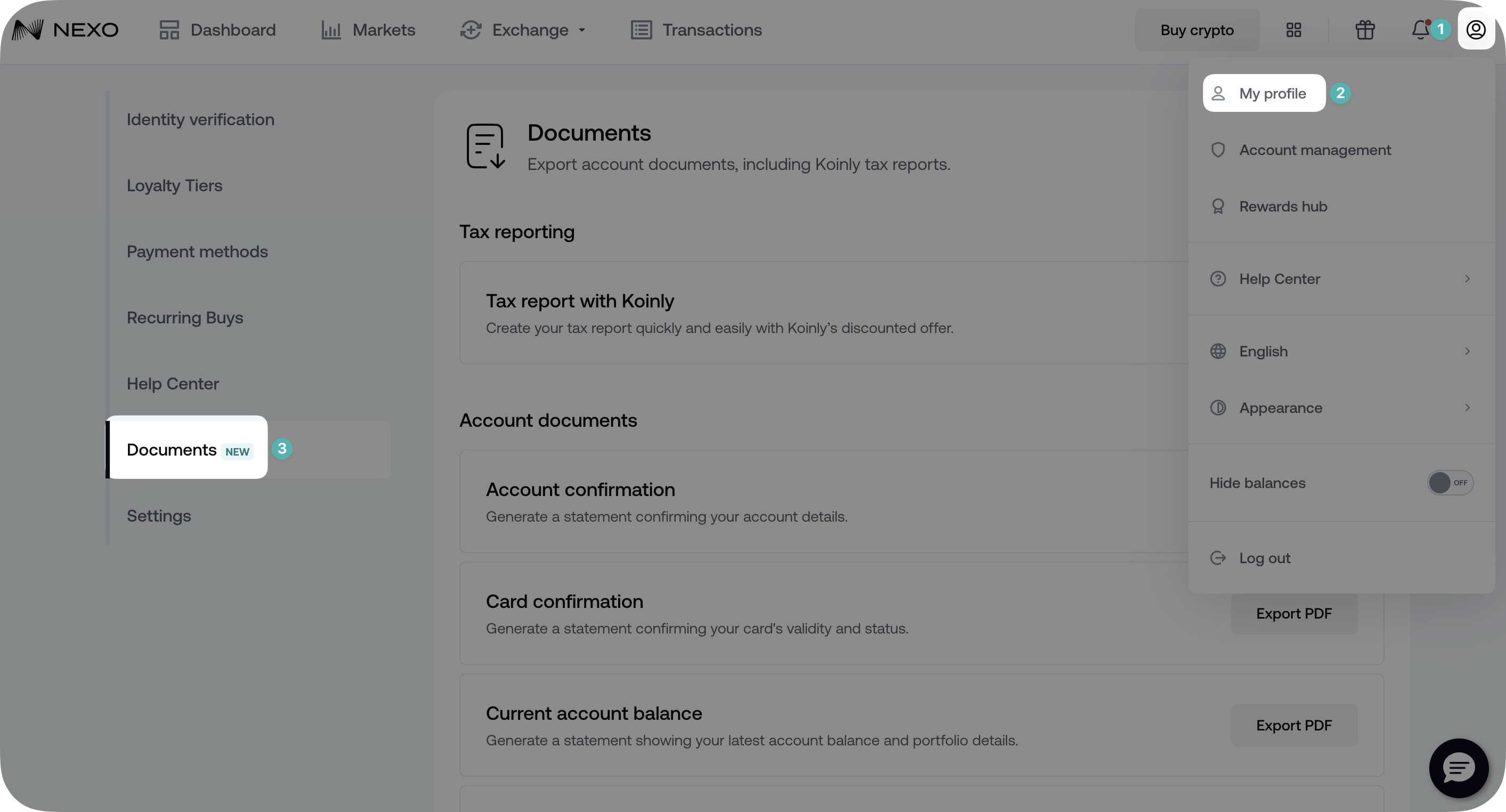The image size is (1506, 812).
Task: Click the user account avatar icon
Action: click(x=1476, y=30)
